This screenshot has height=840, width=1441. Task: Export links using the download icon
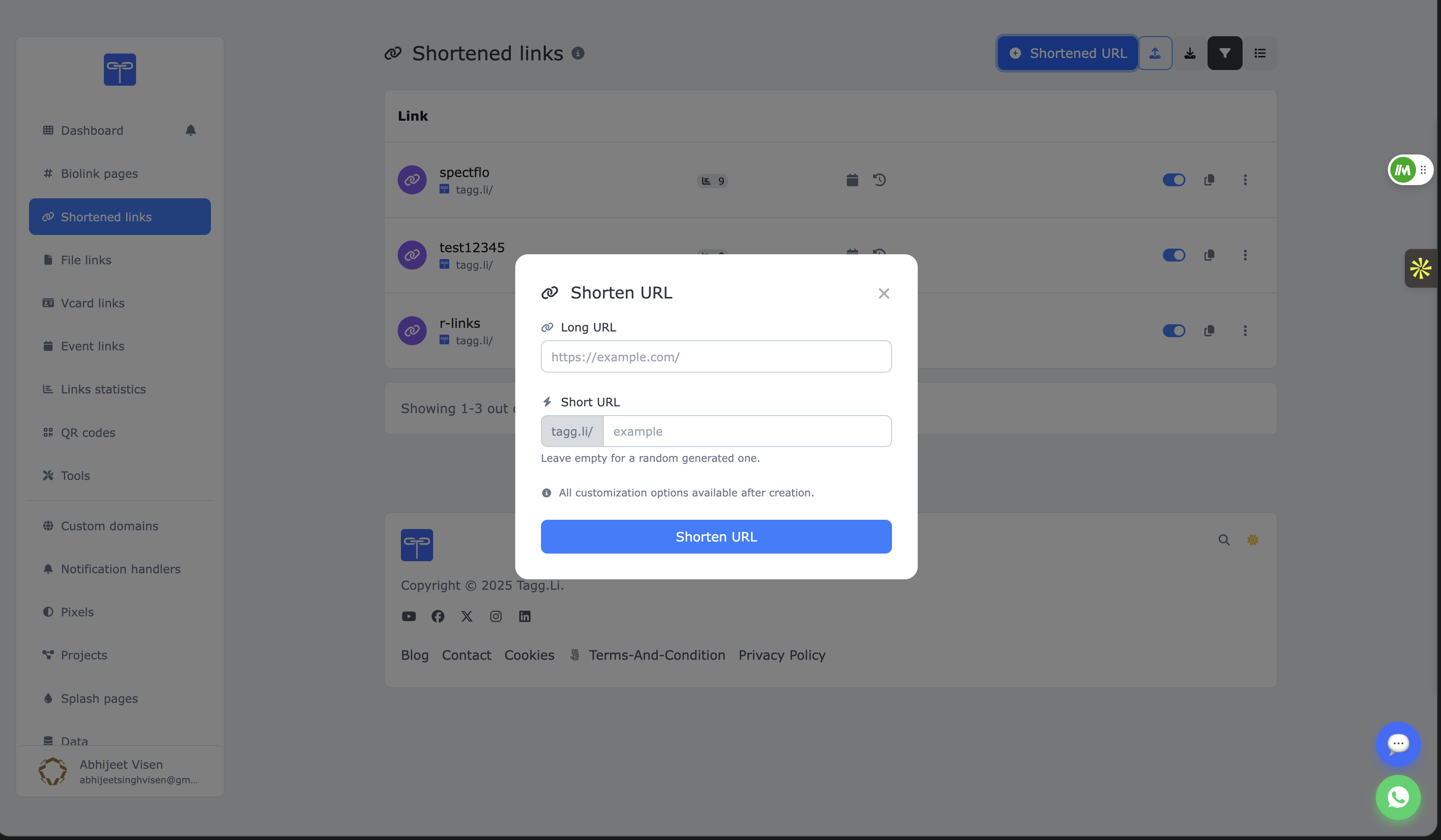click(1190, 53)
